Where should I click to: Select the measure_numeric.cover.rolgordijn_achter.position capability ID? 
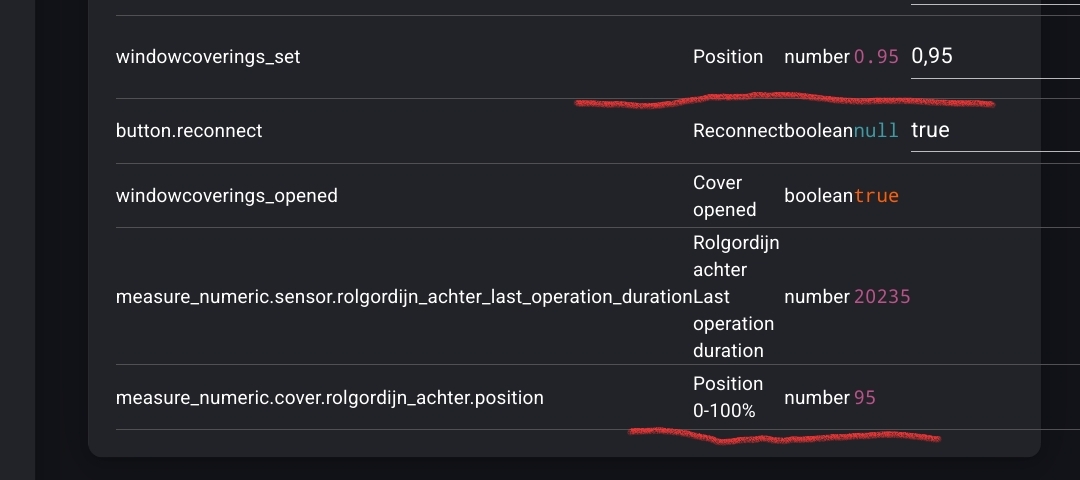[330, 398]
